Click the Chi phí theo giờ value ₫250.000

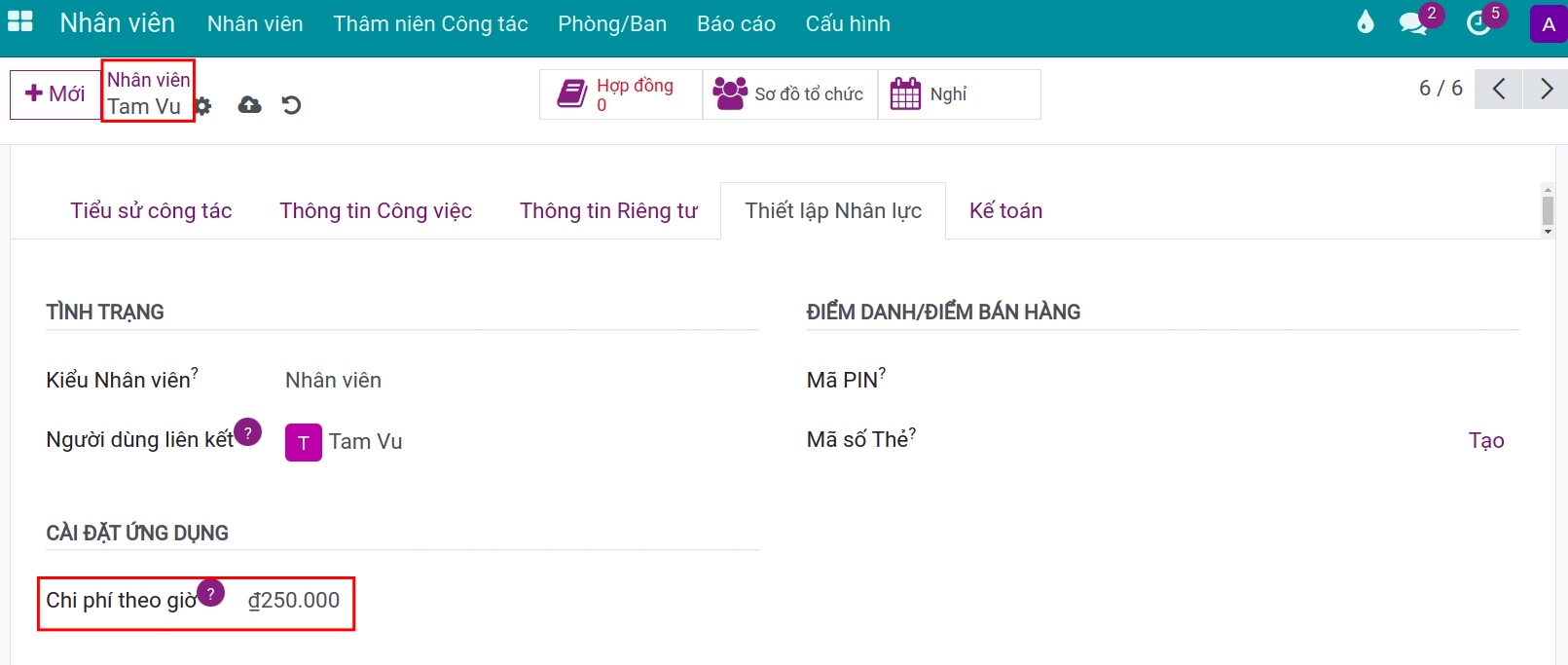coord(294,601)
